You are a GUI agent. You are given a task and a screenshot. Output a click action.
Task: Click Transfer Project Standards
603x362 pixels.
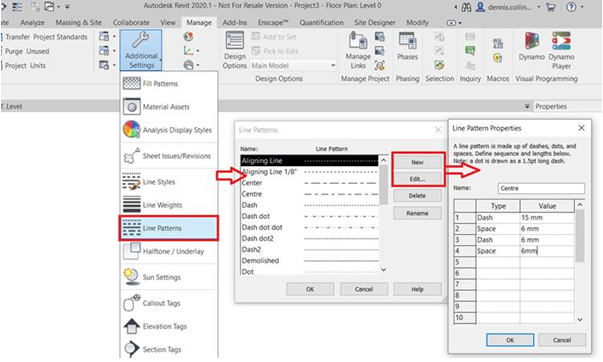(46, 37)
